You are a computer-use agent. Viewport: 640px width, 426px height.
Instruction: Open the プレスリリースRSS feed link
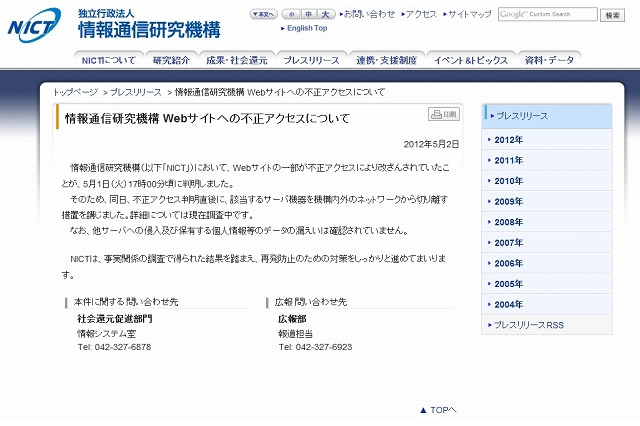547,325
